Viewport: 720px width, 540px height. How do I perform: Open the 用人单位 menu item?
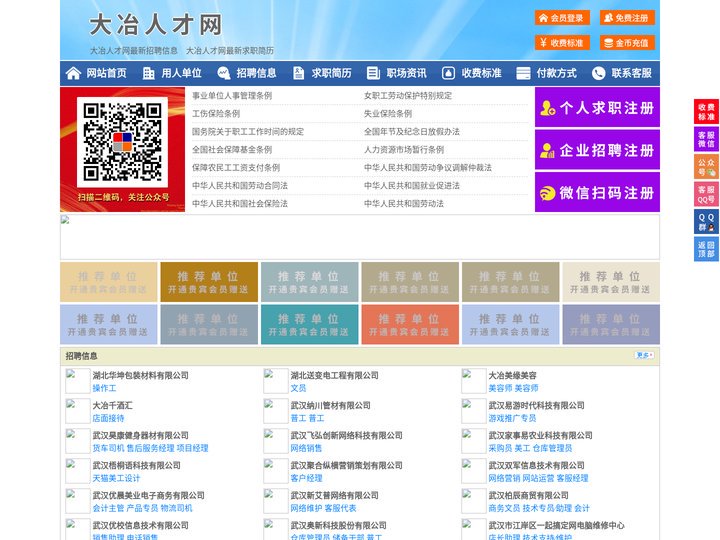pyautogui.click(x=181, y=73)
